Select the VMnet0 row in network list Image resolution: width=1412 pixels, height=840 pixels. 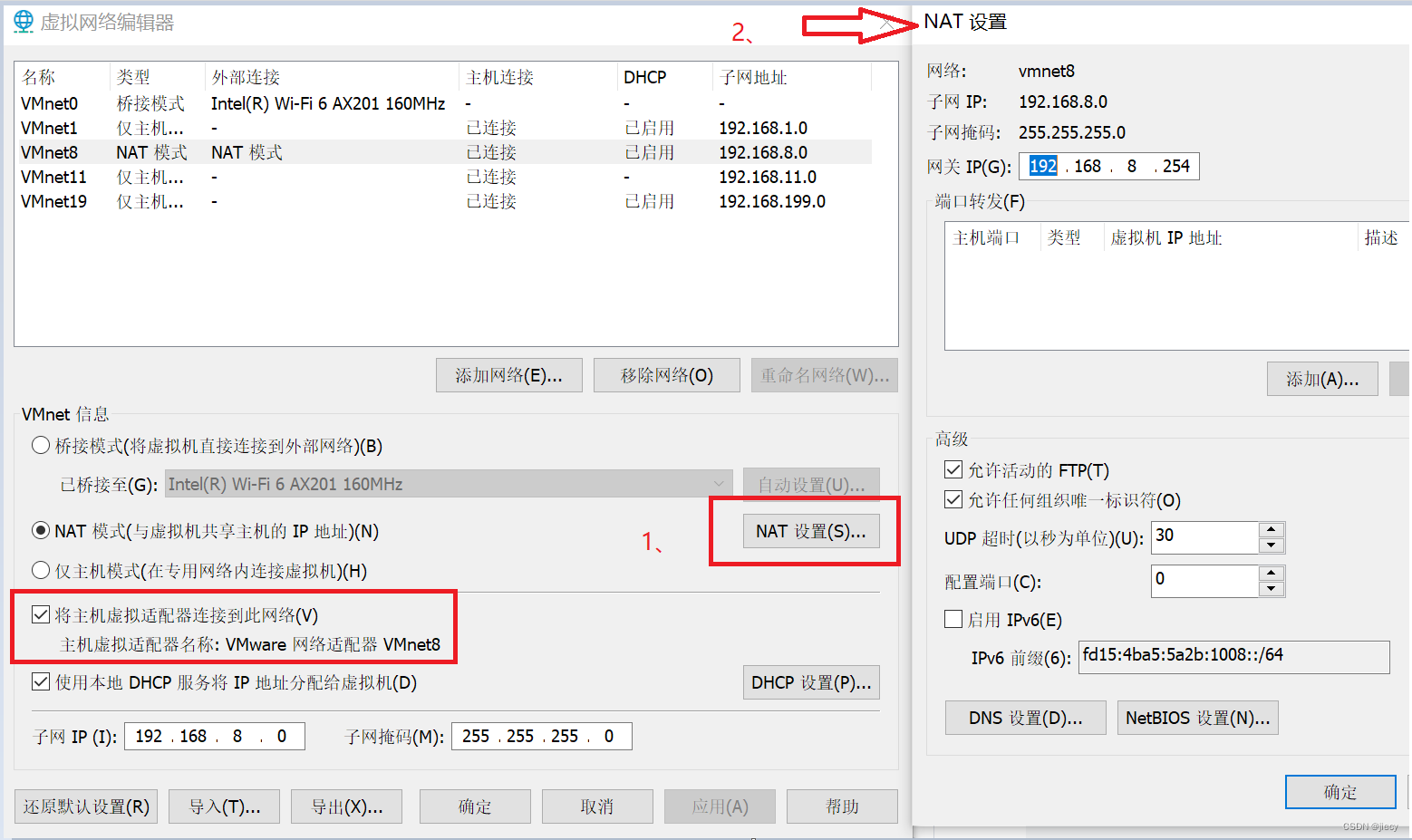click(x=444, y=103)
